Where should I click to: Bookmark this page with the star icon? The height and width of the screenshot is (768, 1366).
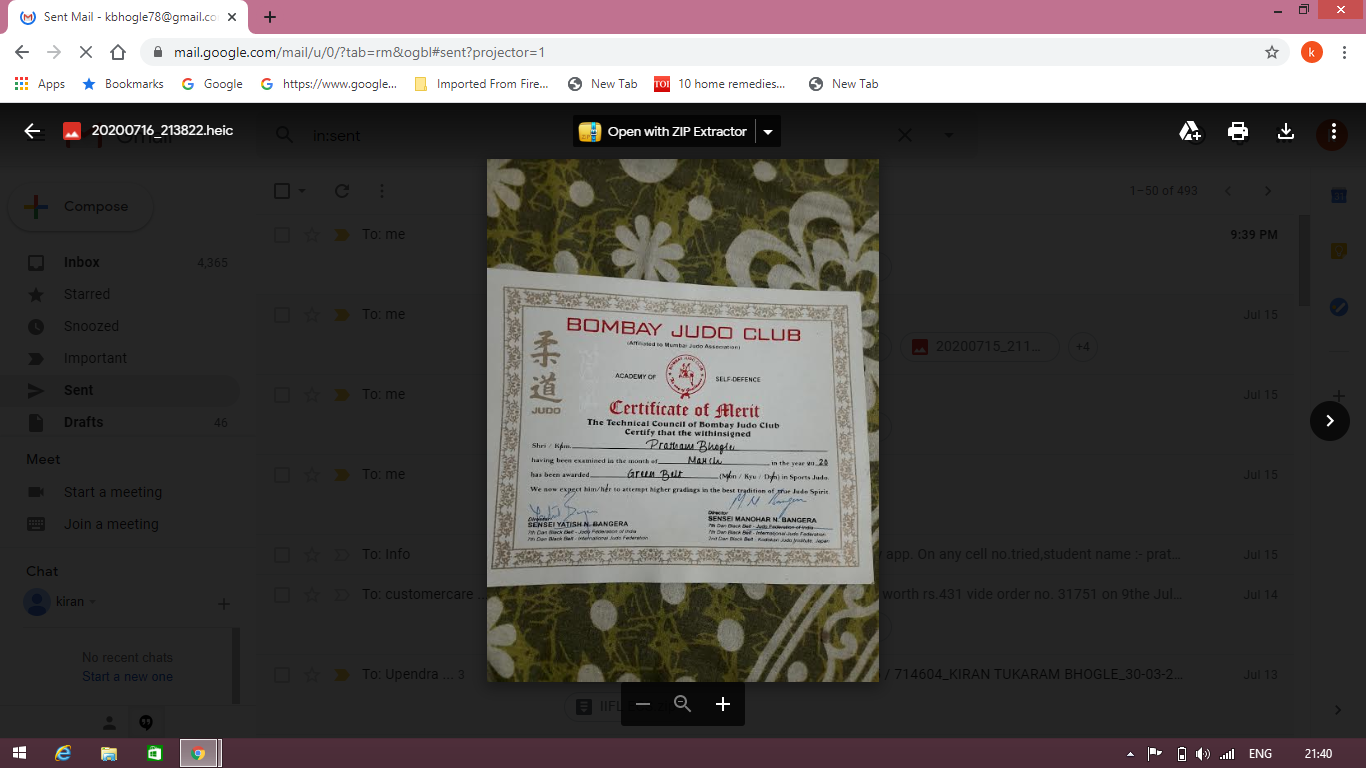pos(1272,52)
